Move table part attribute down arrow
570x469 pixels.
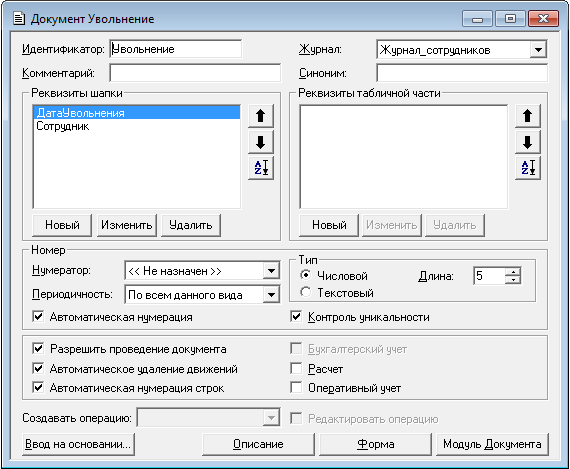tap(527, 142)
